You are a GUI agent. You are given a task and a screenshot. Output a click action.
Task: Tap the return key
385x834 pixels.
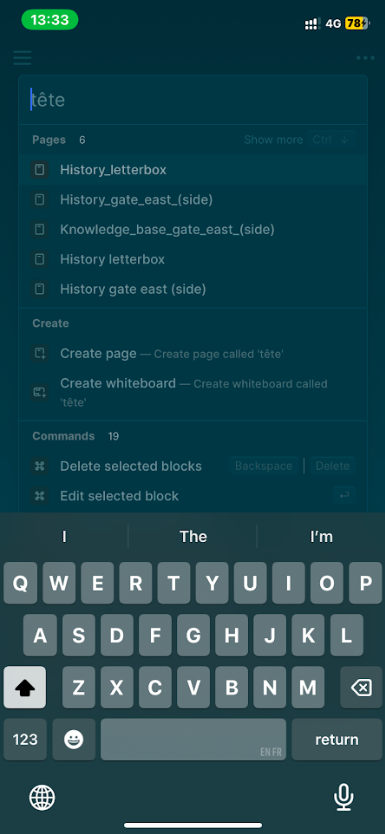coord(337,739)
